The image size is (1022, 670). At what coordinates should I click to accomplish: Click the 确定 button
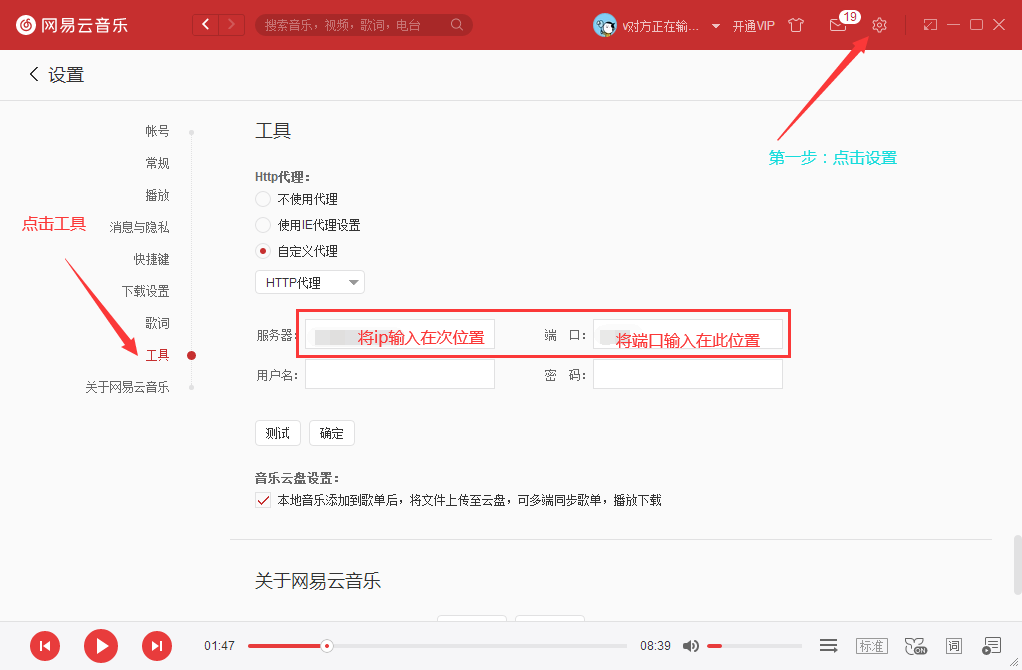point(332,433)
